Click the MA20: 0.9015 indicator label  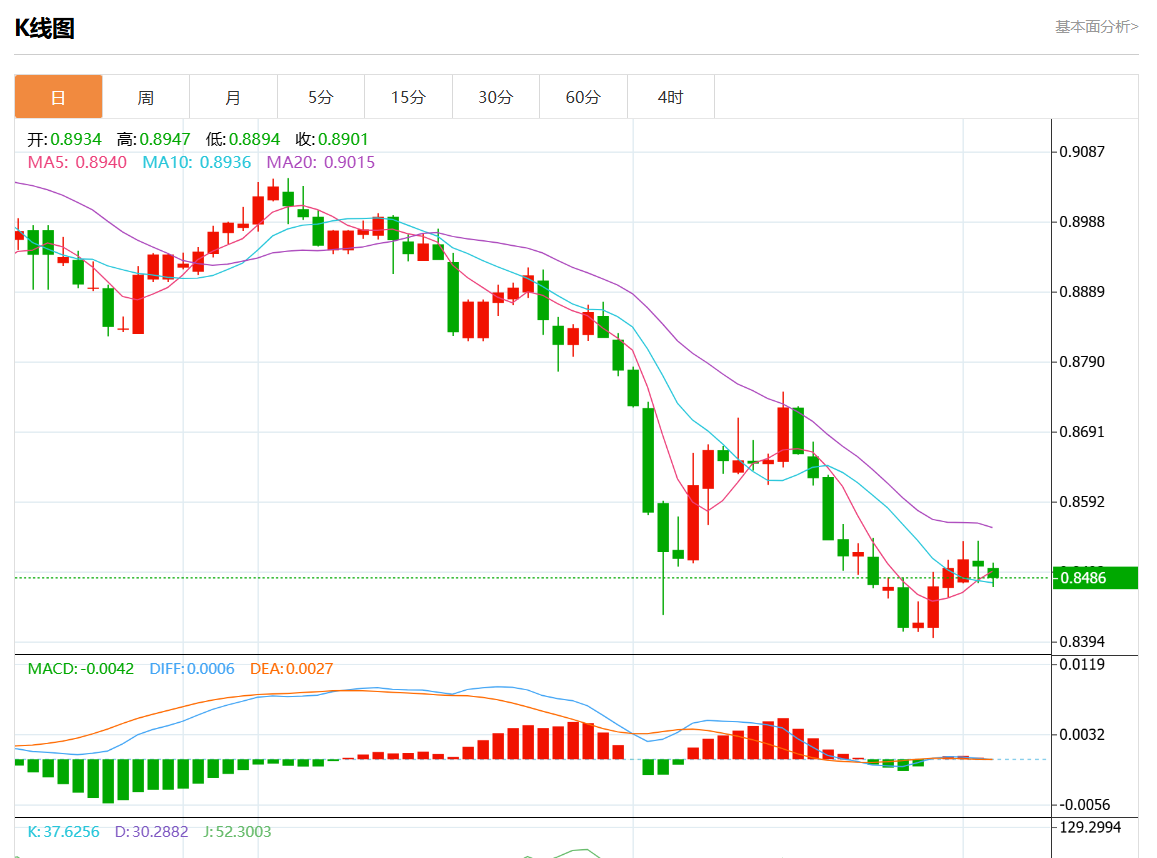321,162
